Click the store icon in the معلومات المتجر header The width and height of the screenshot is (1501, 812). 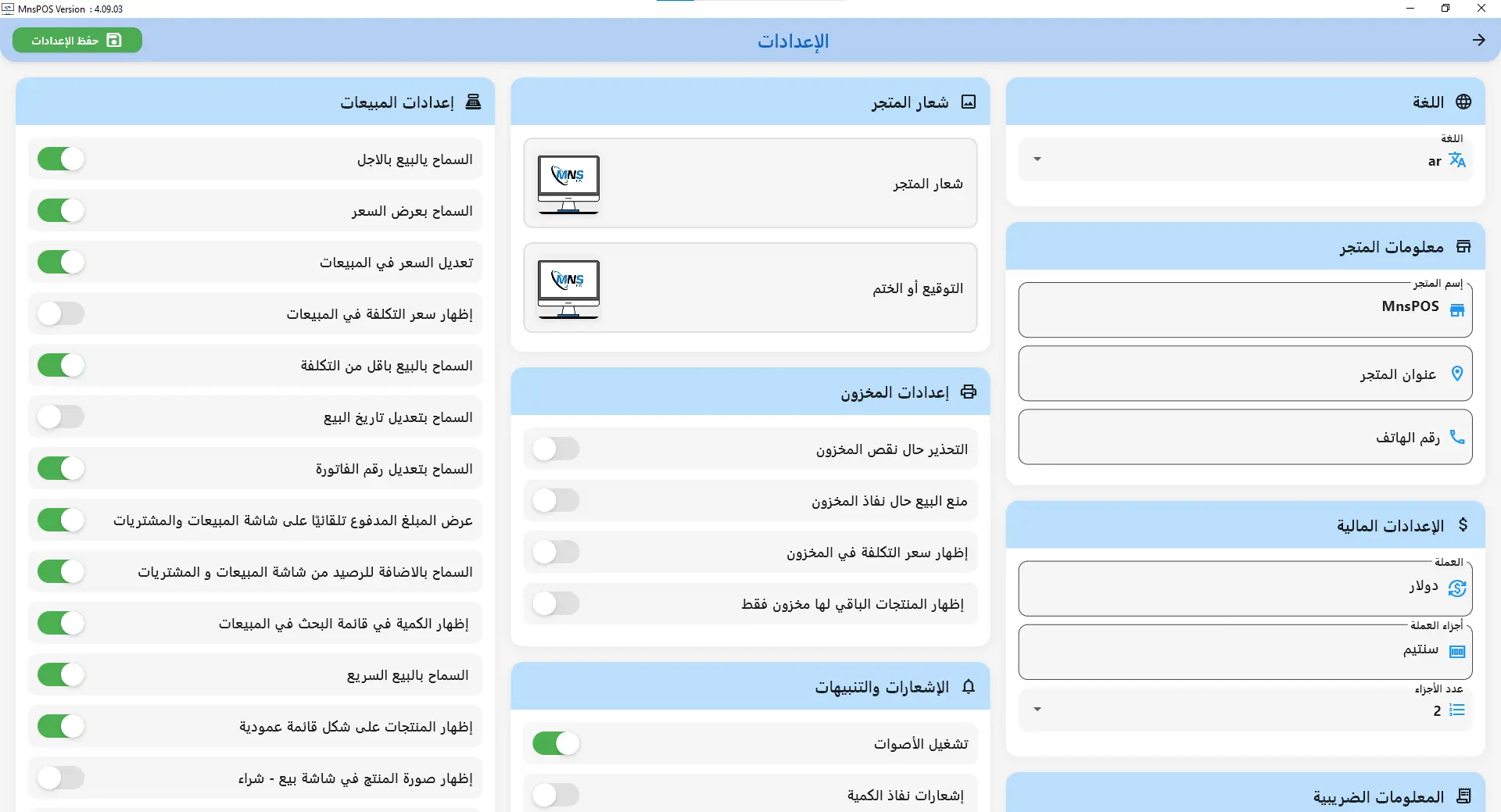(x=1464, y=245)
